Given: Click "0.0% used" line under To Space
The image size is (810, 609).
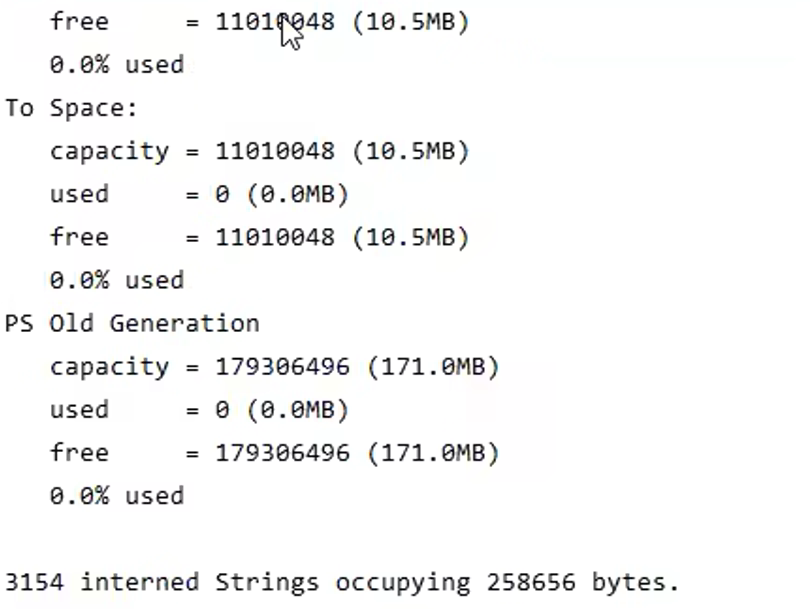Looking at the screenshot, I should click(117, 280).
